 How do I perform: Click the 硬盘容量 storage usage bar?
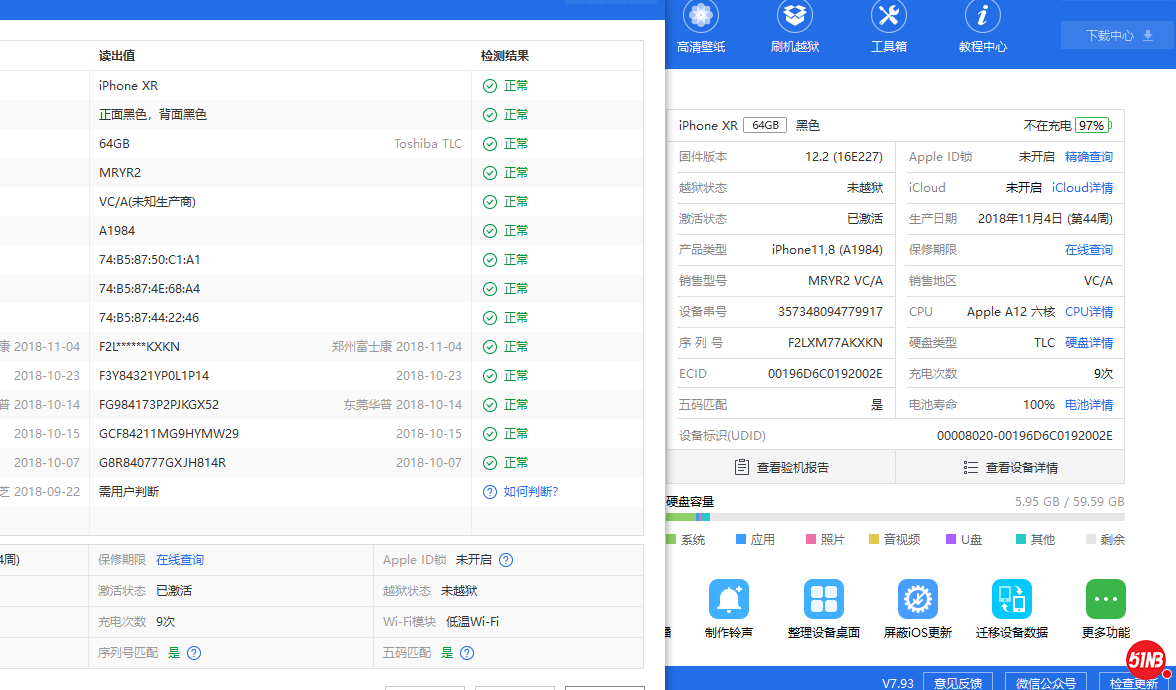(894, 517)
